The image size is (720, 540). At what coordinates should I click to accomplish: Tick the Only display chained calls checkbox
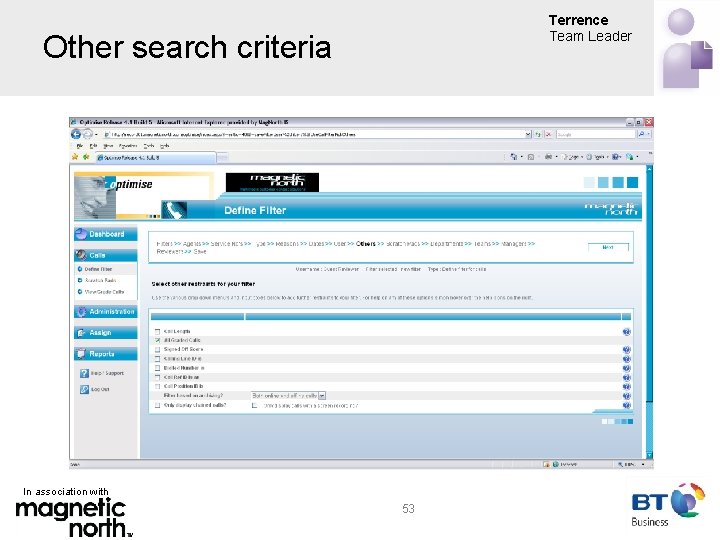tap(158, 405)
